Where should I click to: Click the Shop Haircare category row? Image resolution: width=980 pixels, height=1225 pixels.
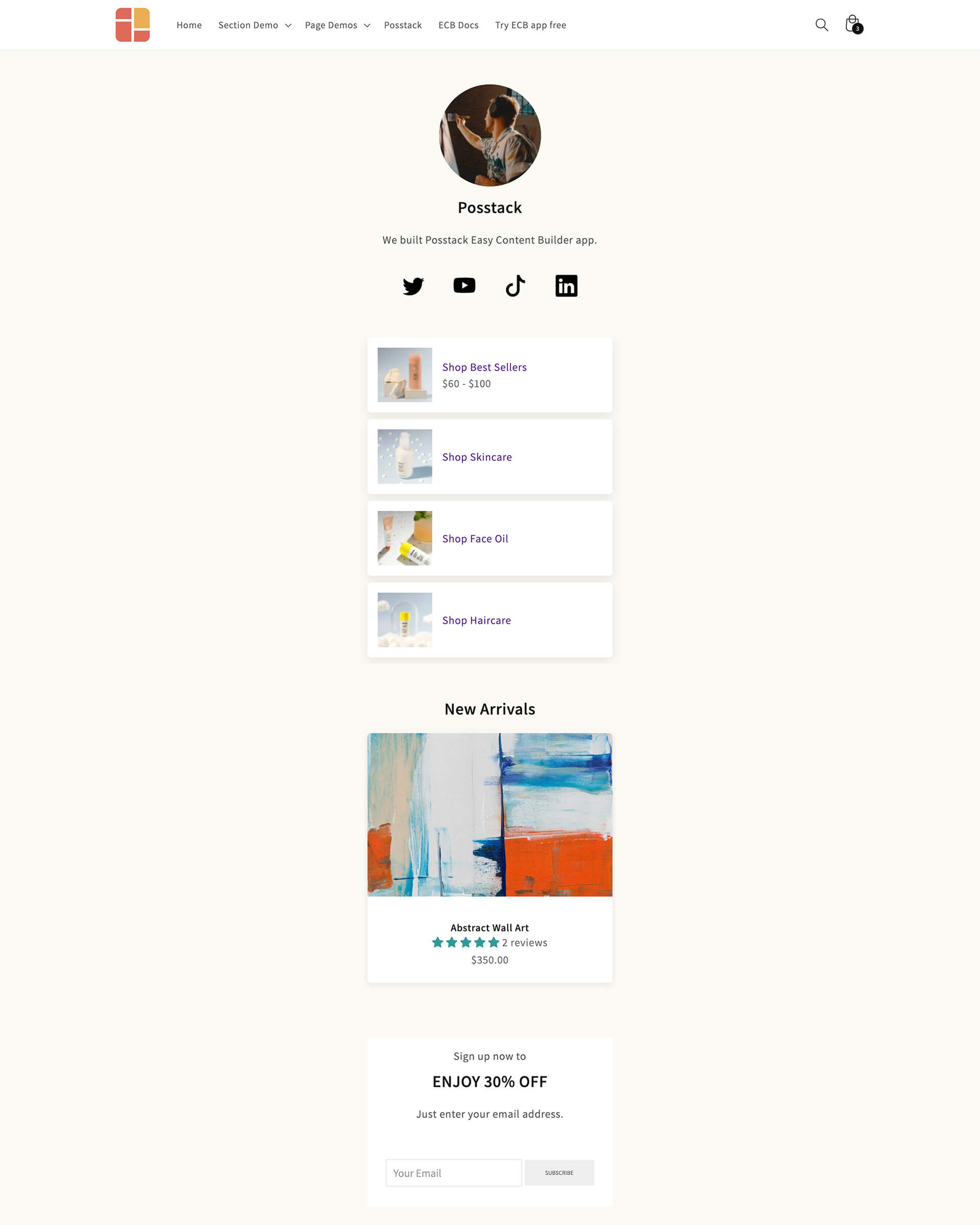[x=489, y=619]
